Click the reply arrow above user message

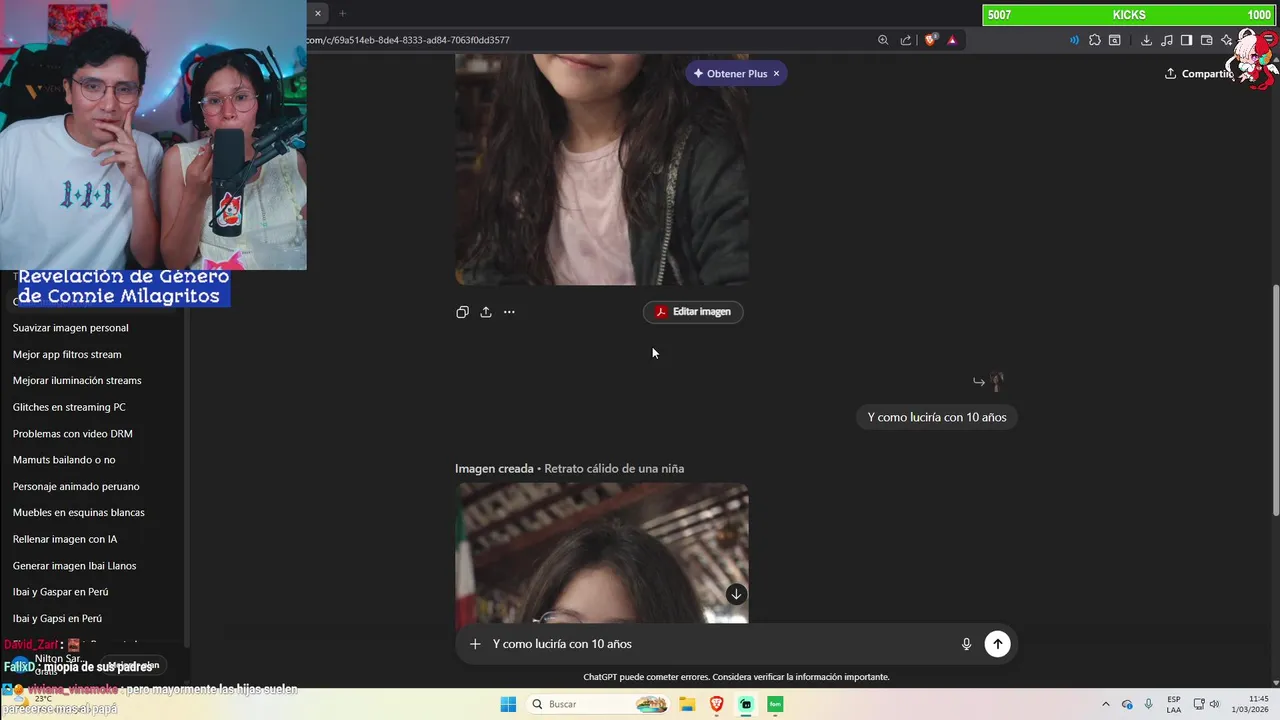pos(979,381)
